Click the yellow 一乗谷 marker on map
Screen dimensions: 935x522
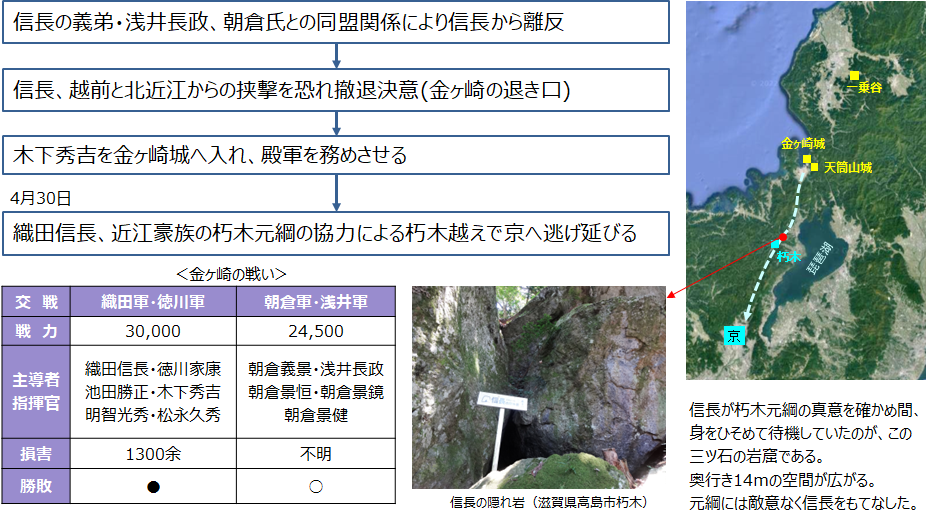pyautogui.click(x=854, y=76)
